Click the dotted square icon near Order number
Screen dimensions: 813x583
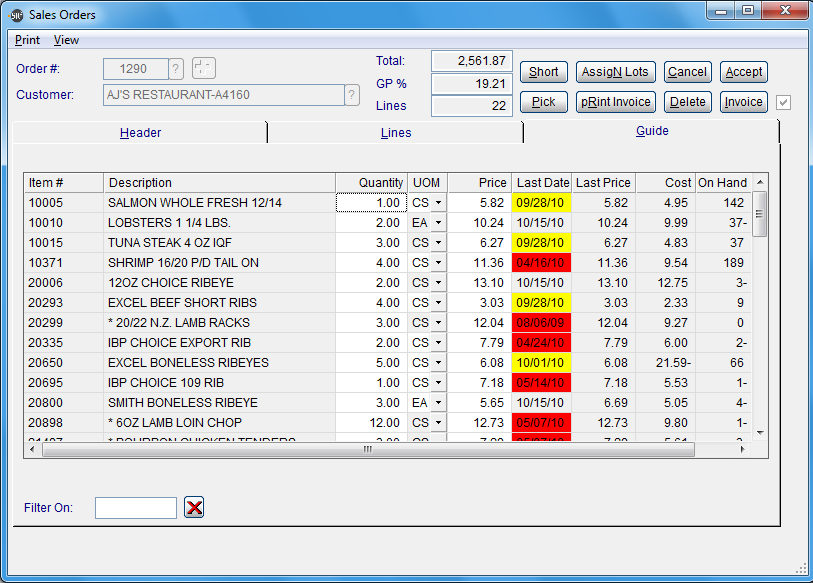click(x=203, y=69)
